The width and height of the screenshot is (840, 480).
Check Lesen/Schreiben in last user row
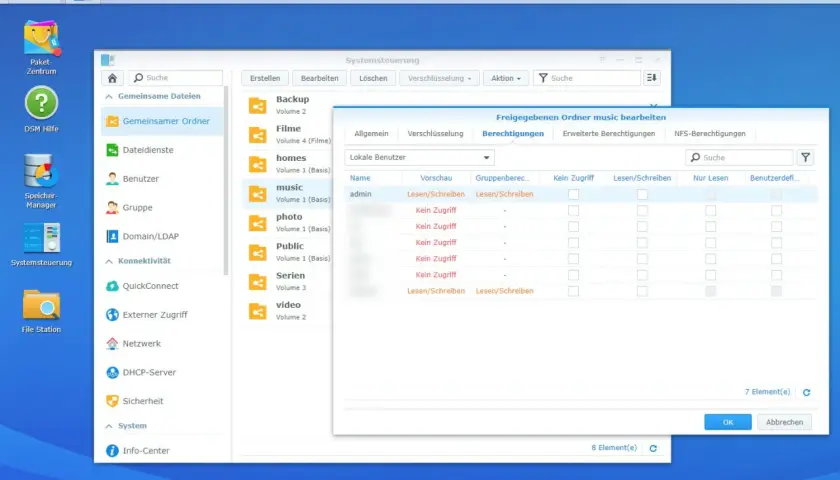click(x=642, y=291)
